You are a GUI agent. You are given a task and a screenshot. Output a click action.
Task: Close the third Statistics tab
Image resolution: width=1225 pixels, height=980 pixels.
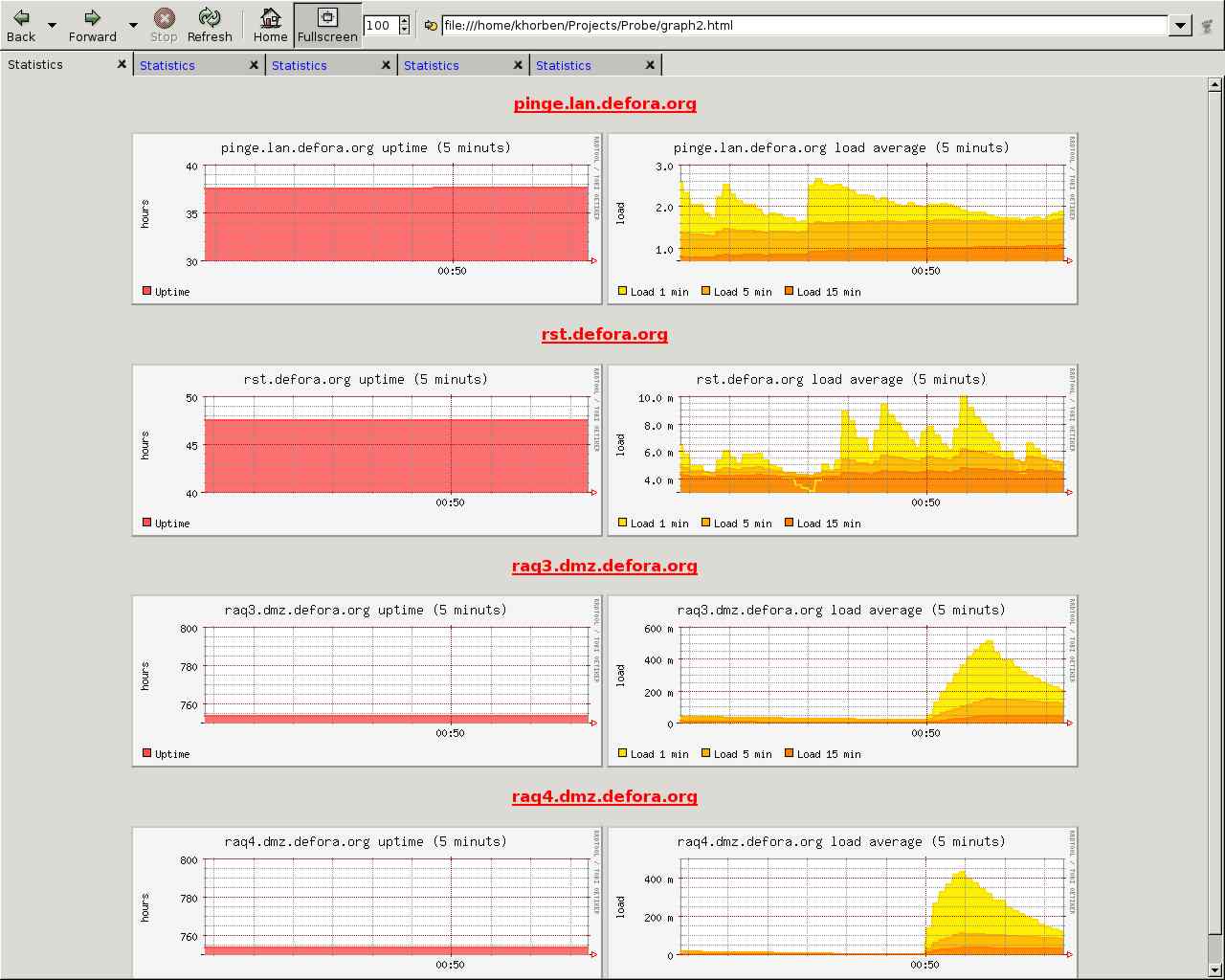(x=386, y=65)
